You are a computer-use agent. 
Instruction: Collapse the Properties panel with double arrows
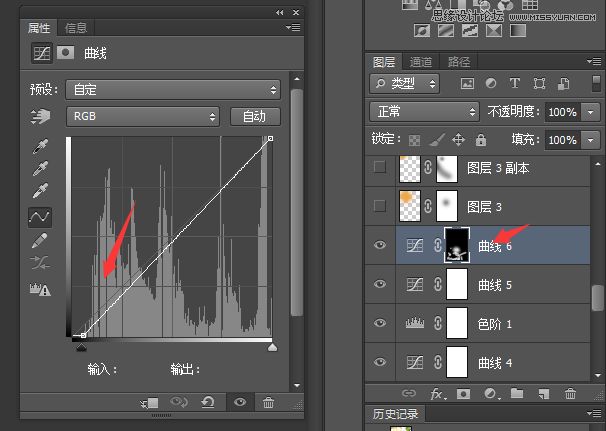279,12
